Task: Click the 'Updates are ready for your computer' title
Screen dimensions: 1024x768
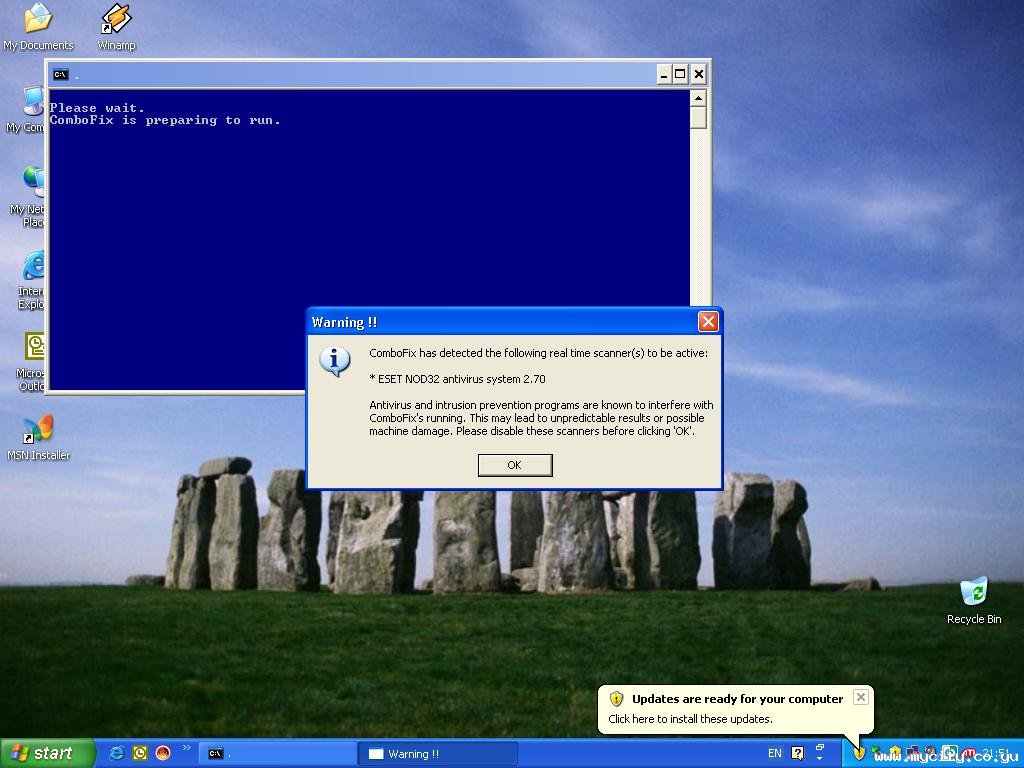Action: pos(737,699)
